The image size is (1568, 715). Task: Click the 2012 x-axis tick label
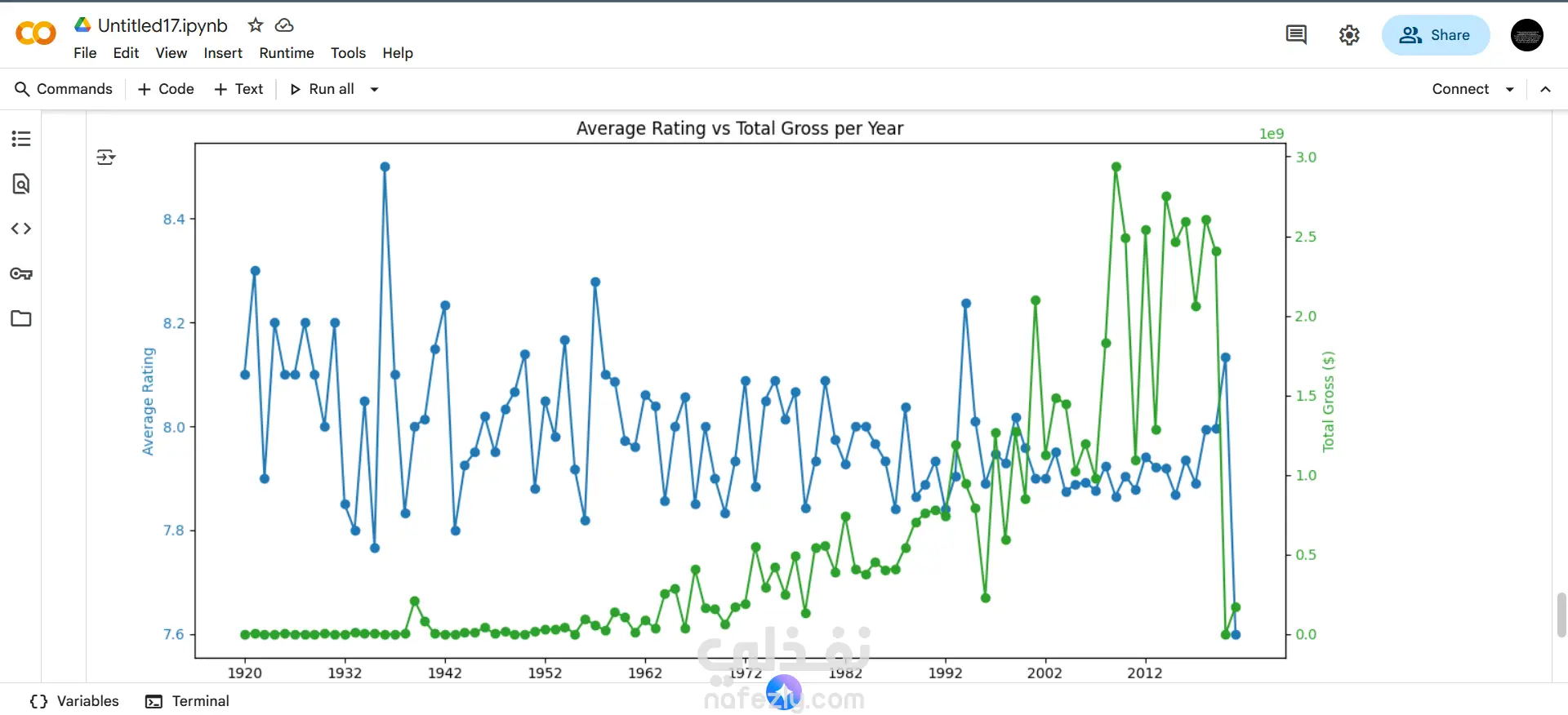tap(1144, 673)
